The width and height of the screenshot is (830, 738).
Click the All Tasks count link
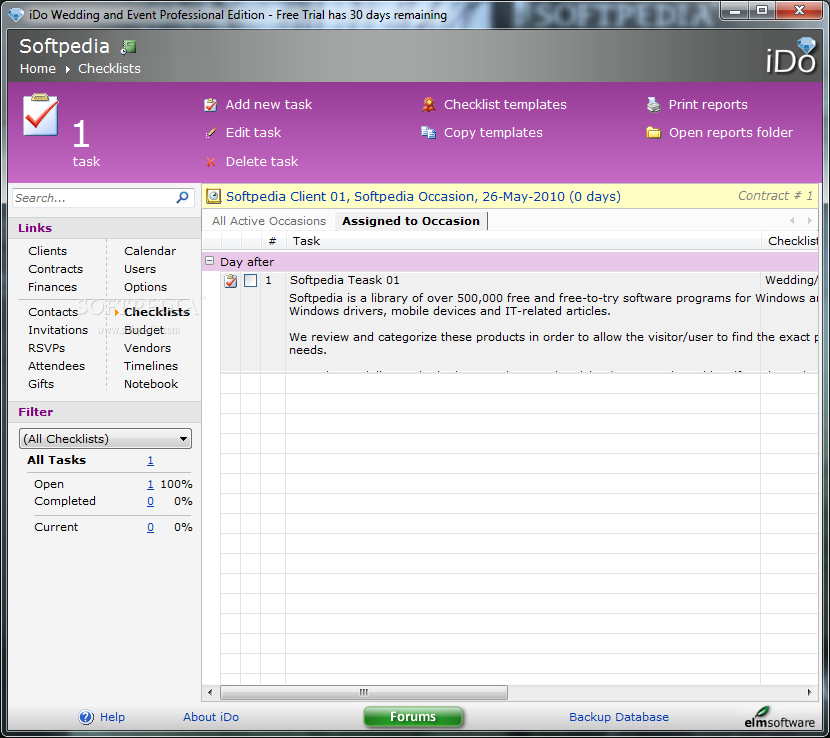click(x=150, y=460)
